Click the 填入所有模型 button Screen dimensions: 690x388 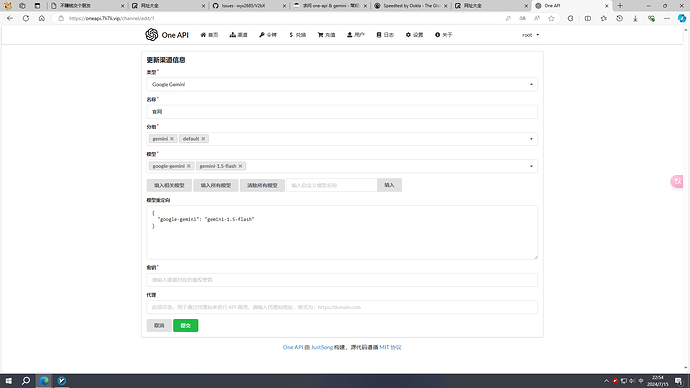[x=216, y=185]
